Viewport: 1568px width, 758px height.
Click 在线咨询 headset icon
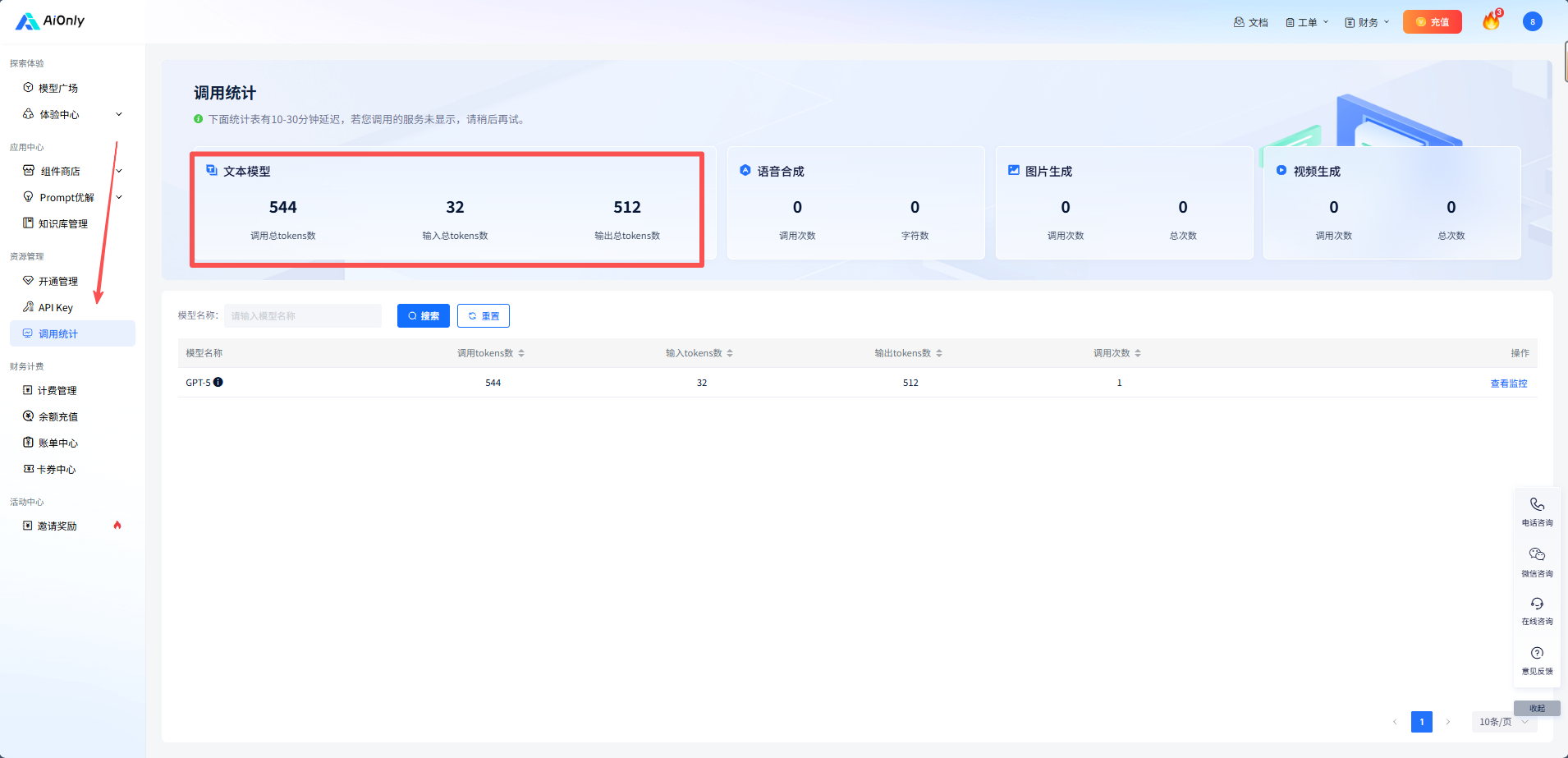coord(1537,604)
